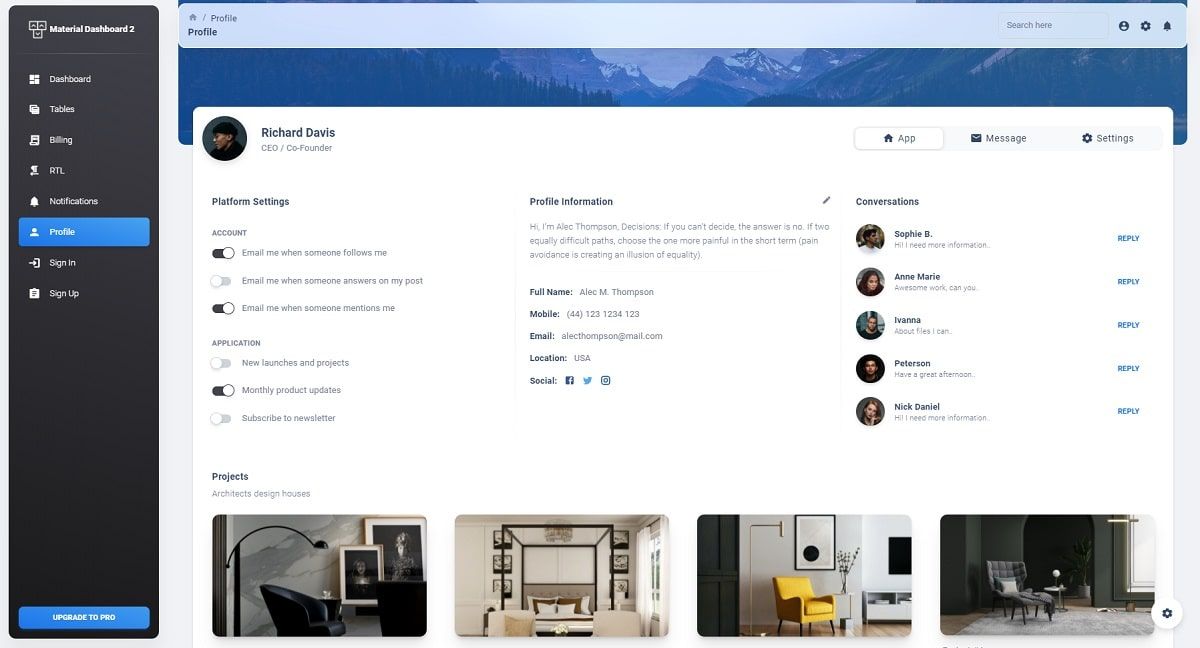This screenshot has height=648, width=1200.
Task: Click the Facebook icon under Social
Action: [569, 380]
